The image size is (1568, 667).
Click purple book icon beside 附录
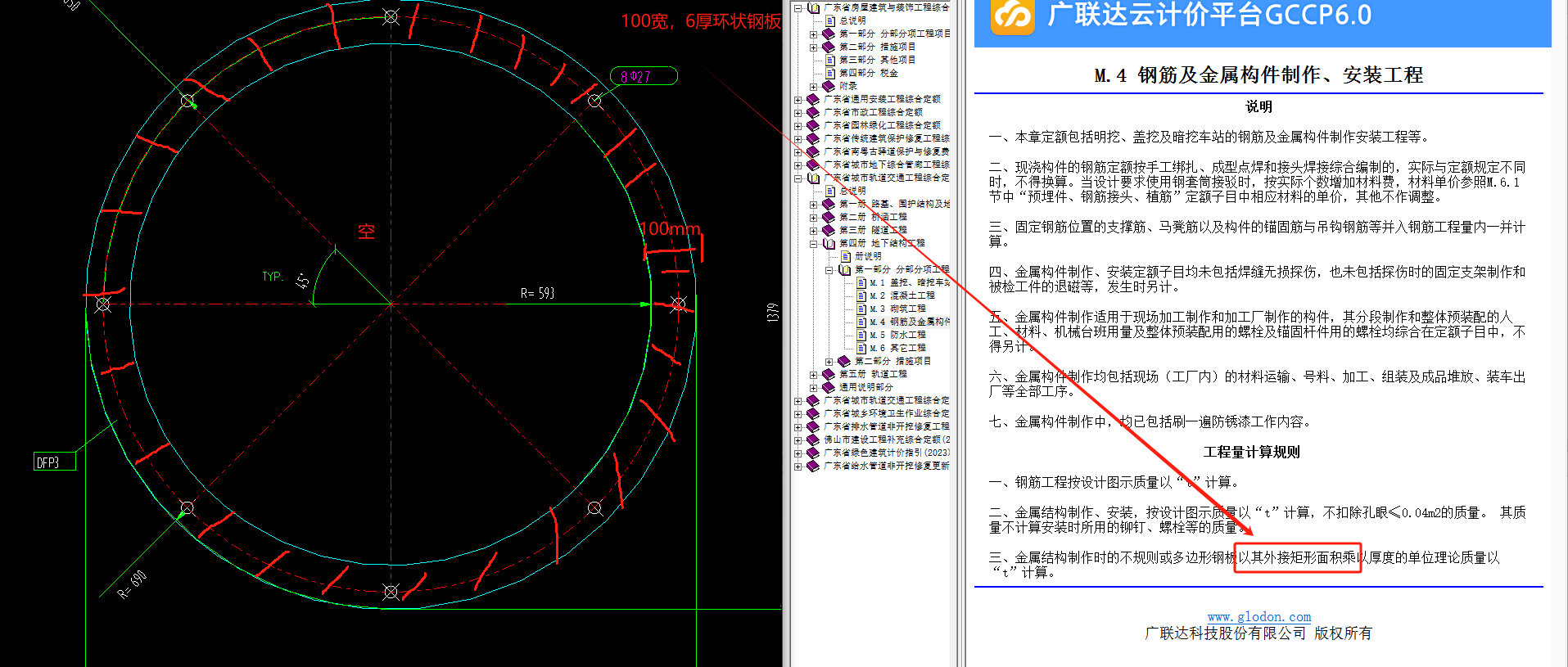coord(828,86)
